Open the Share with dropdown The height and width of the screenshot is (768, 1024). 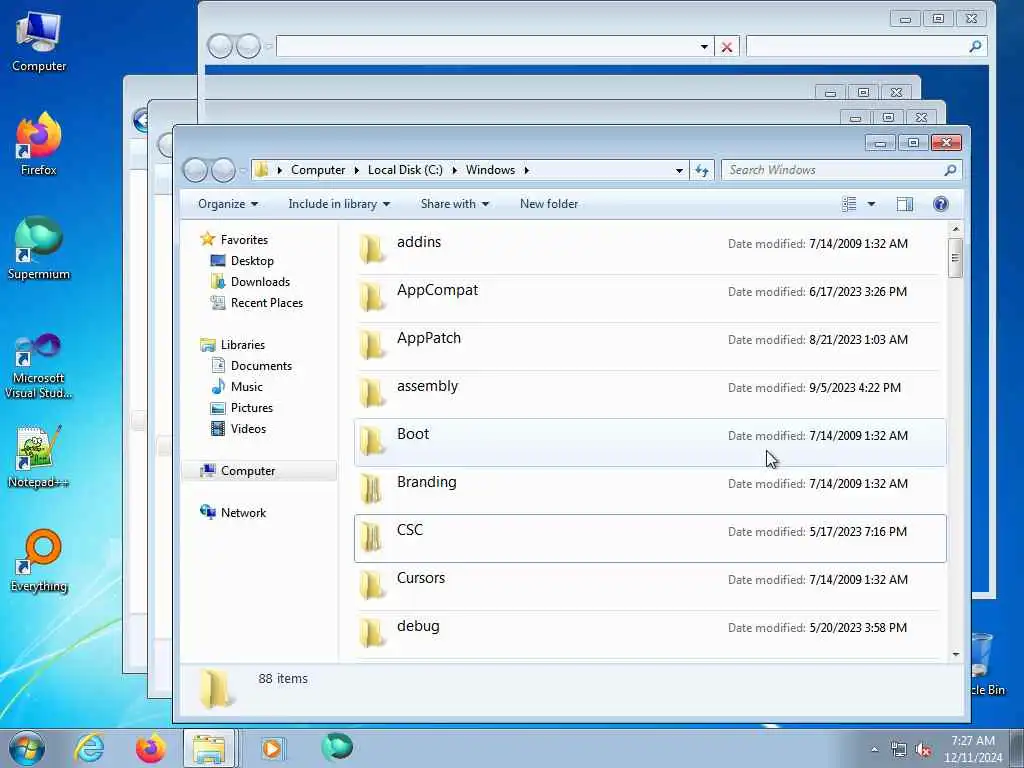tap(455, 204)
